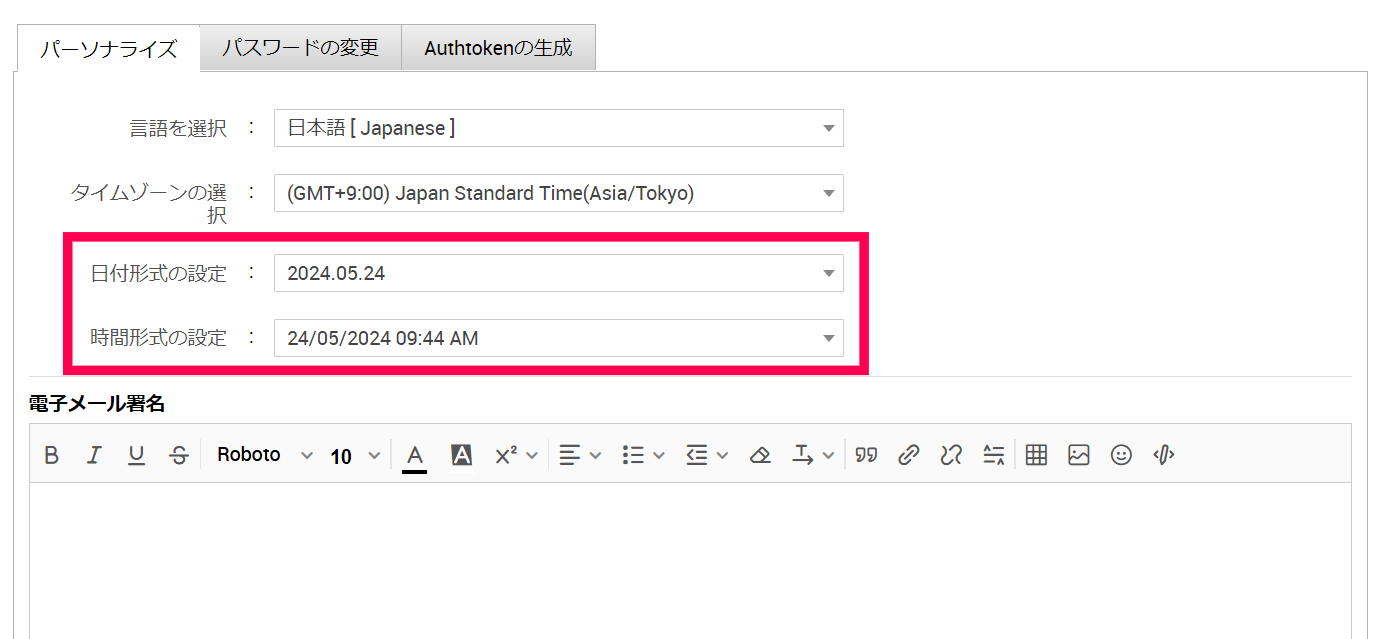Open the タイムゾーンの選択 timezone dropdown
1396x639 pixels.
559,193
